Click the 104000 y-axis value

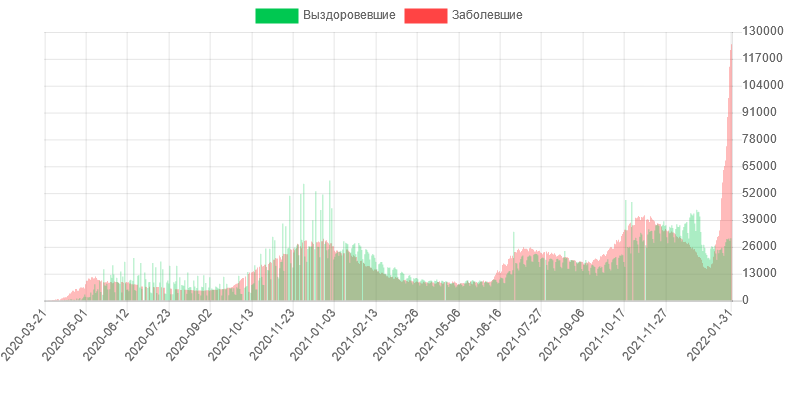tap(763, 85)
